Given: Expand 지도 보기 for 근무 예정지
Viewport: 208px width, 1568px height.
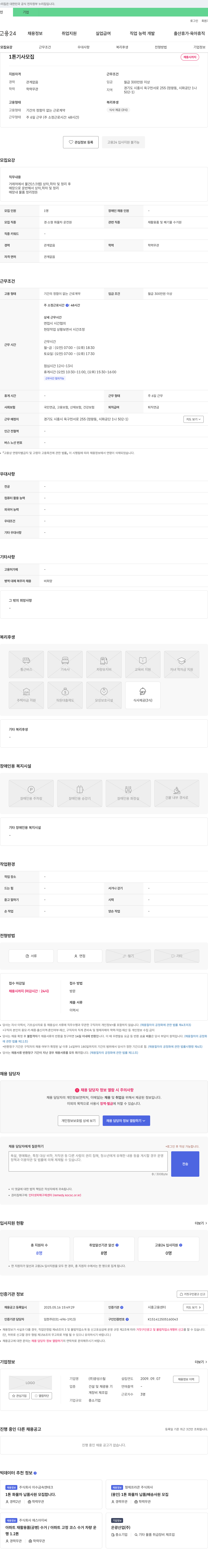Looking at the screenshot, I should pos(193,419).
